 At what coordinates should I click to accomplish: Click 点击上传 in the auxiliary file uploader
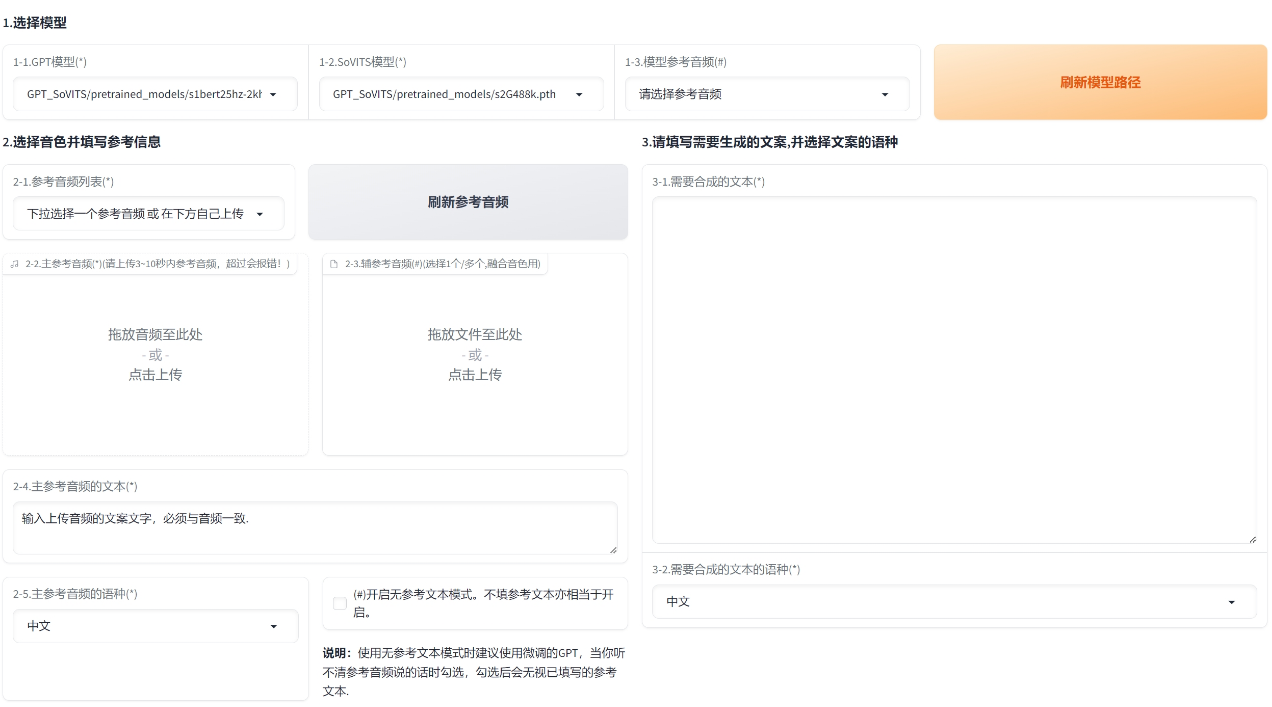[474, 374]
